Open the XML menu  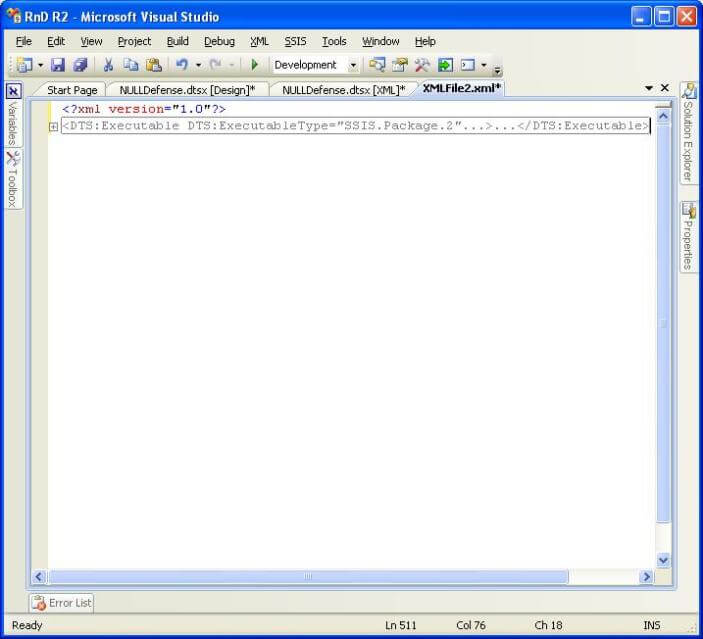259,41
